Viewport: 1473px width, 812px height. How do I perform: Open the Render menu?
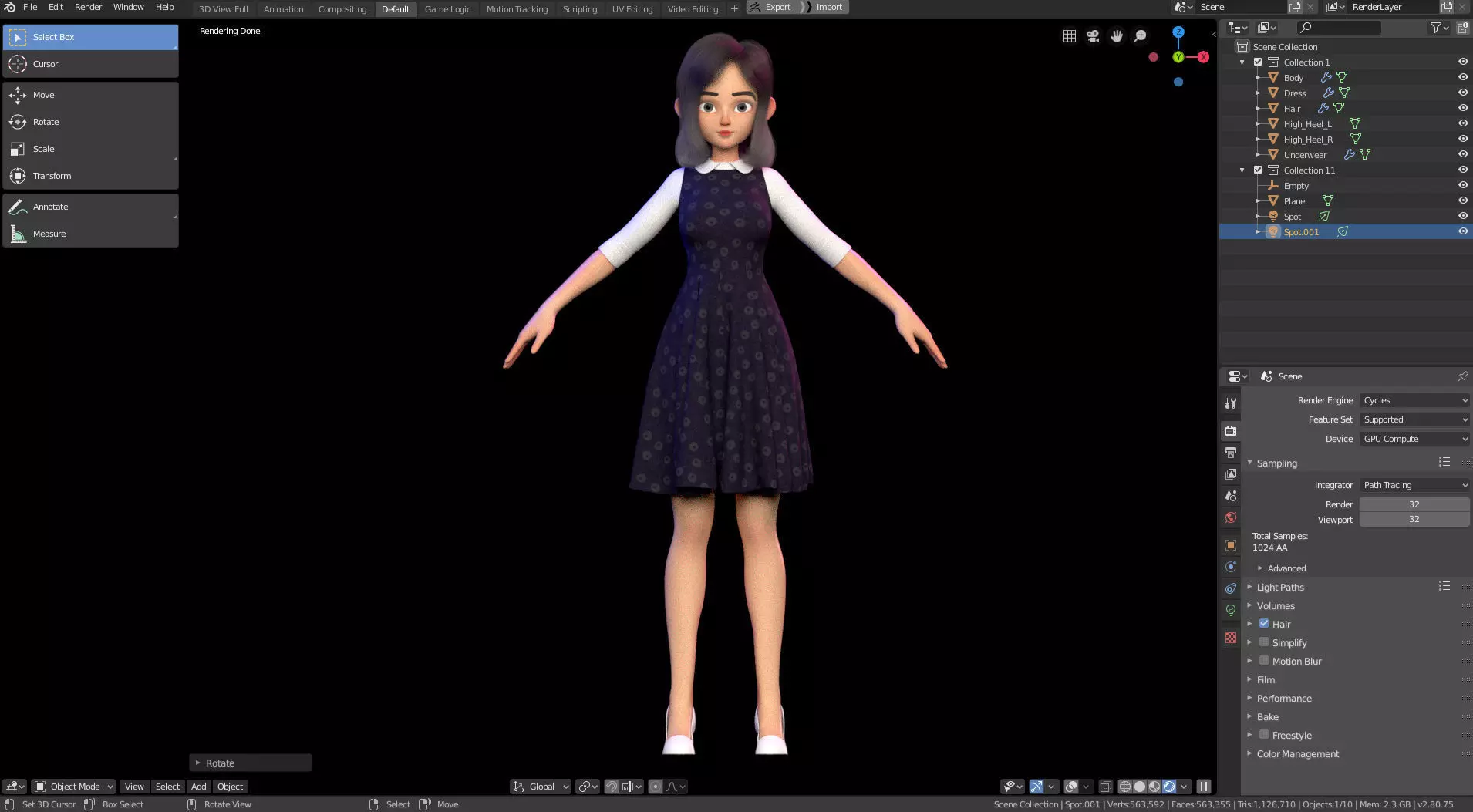[x=88, y=7]
